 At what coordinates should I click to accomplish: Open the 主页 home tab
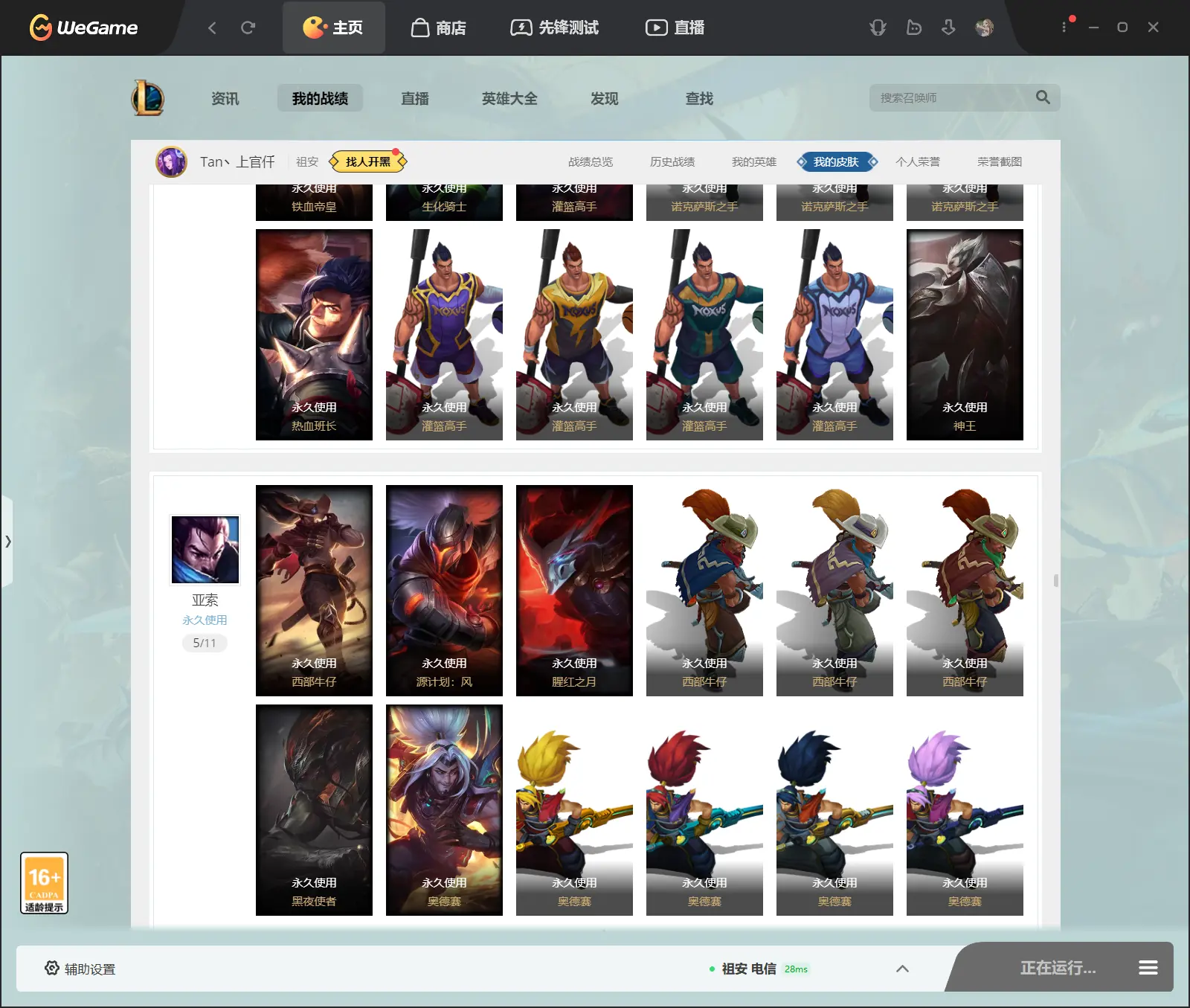(x=333, y=28)
